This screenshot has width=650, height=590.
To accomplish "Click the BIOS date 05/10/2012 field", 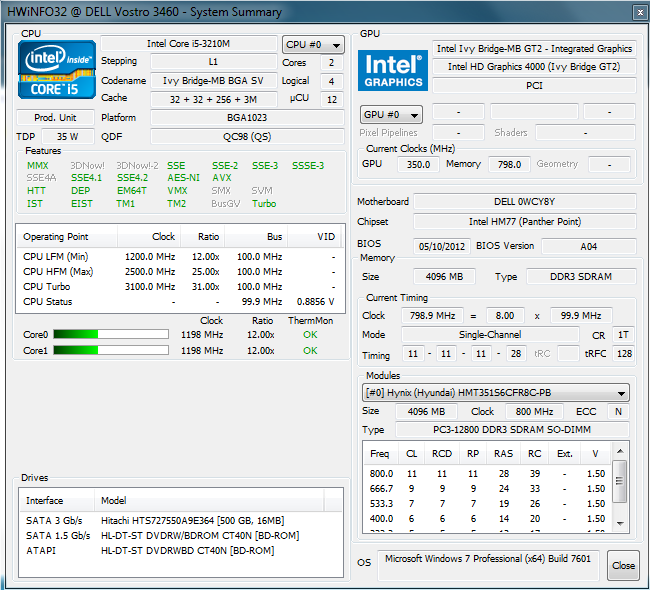I will coord(441,246).
